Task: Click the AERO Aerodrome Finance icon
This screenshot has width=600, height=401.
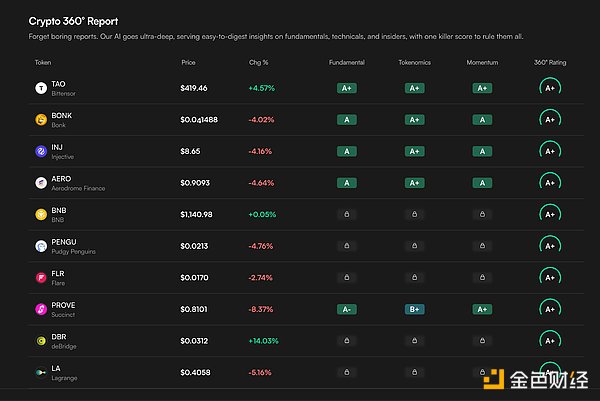Action: point(41,183)
